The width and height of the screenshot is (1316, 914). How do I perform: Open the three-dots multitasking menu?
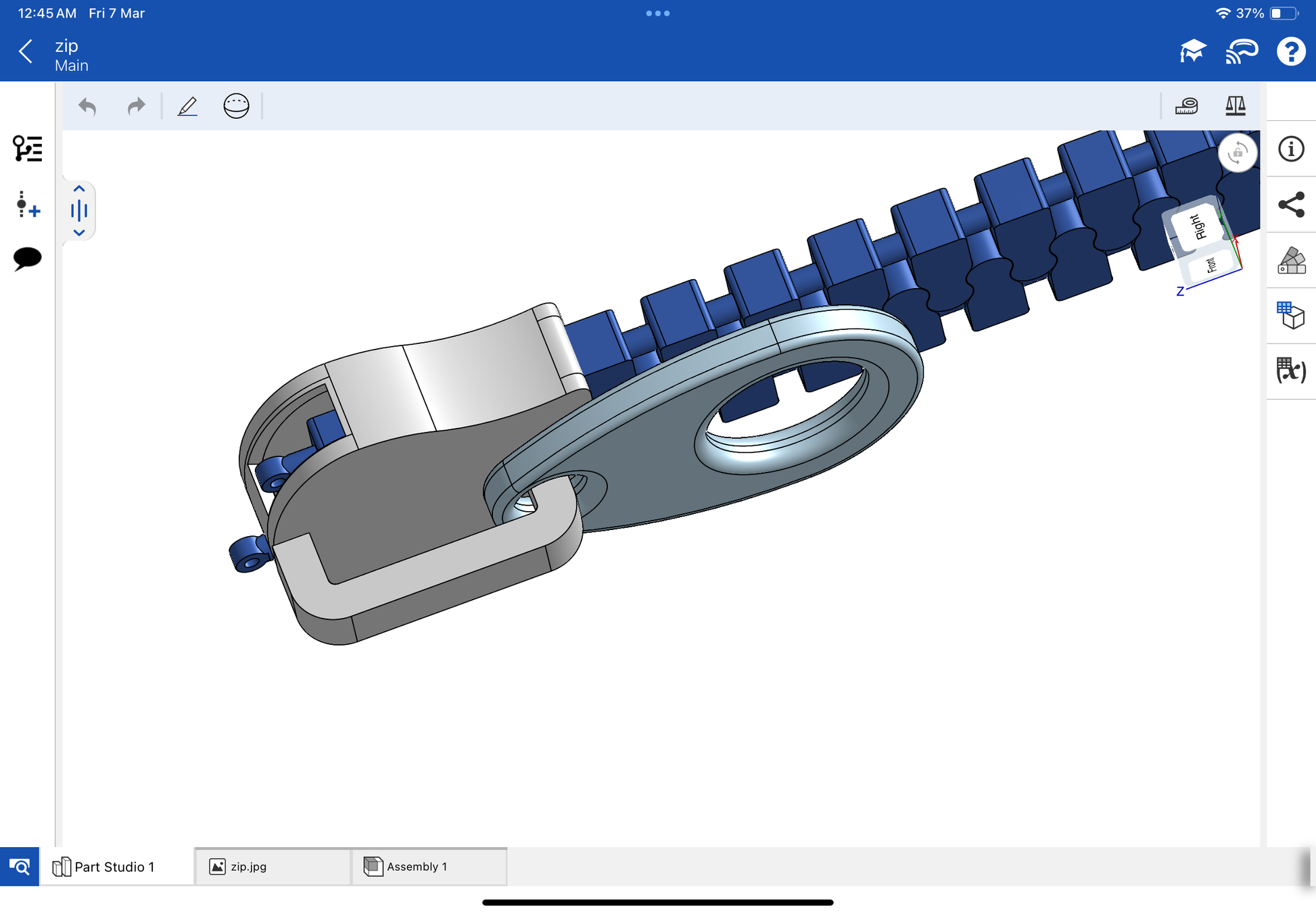(657, 13)
